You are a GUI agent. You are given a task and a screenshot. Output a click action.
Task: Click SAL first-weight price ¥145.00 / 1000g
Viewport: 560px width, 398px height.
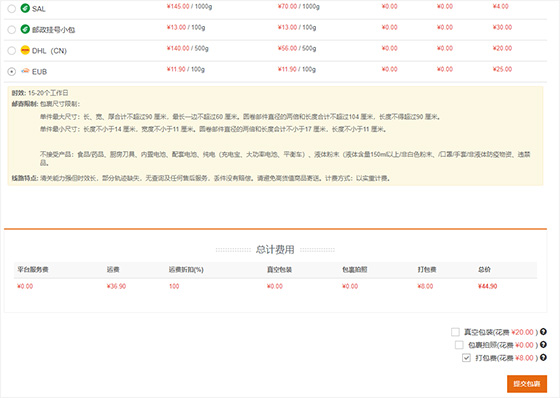(x=189, y=6)
